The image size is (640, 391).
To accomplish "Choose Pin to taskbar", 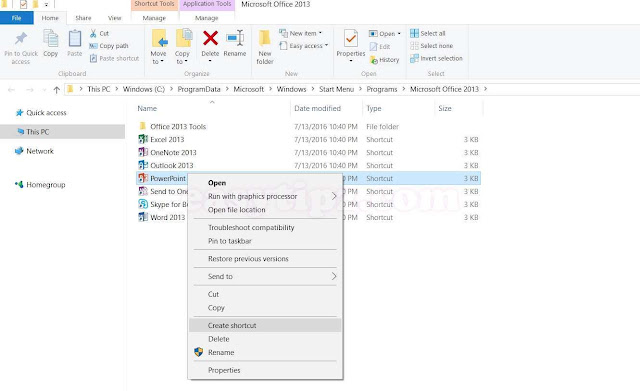I will pyautogui.click(x=265, y=241).
